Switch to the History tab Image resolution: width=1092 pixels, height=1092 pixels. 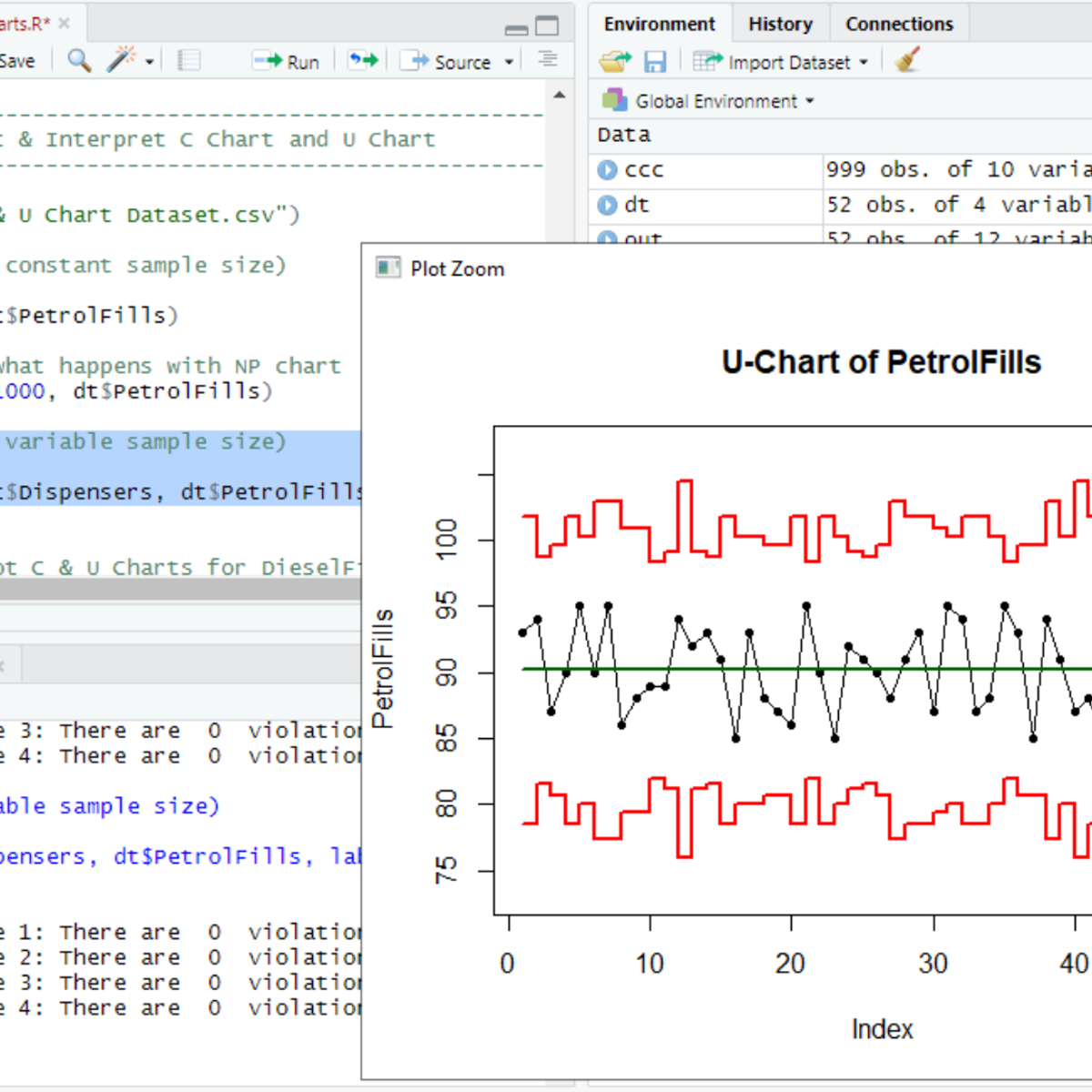point(780,24)
